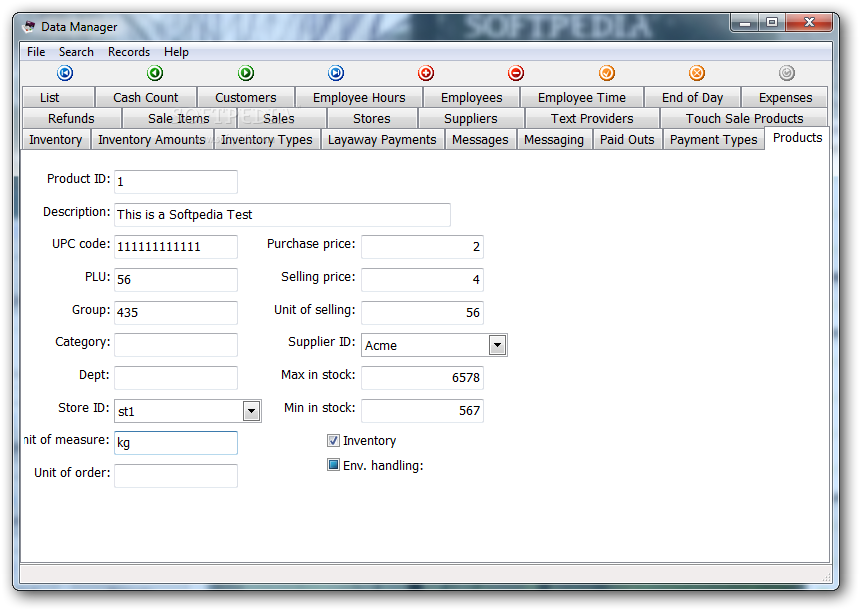Jump to last record using blue icon
This screenshot has height=611, width=860.
pos(336,73)
